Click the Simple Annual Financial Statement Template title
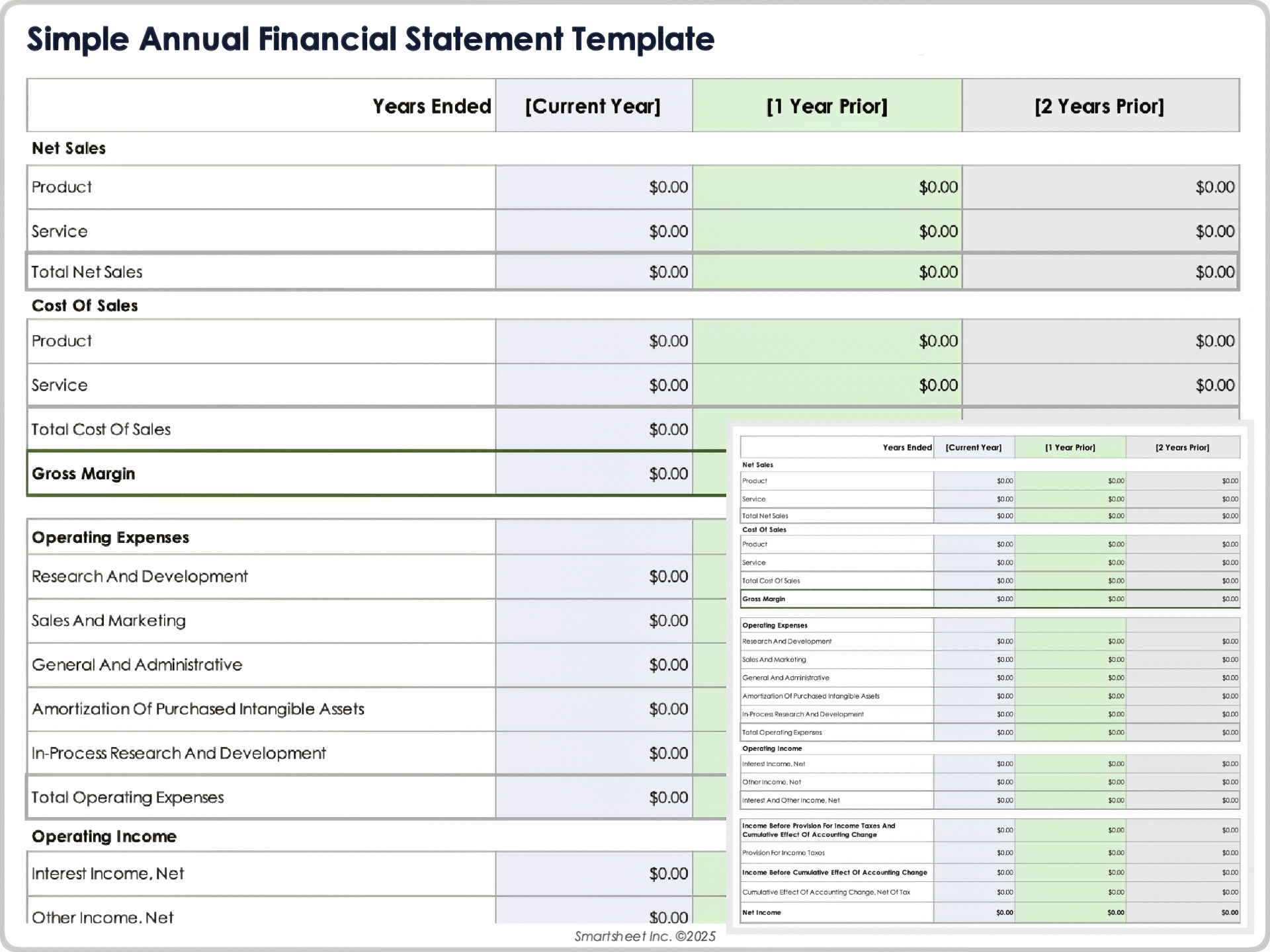The image size is (1270, 952). point(370,39)
